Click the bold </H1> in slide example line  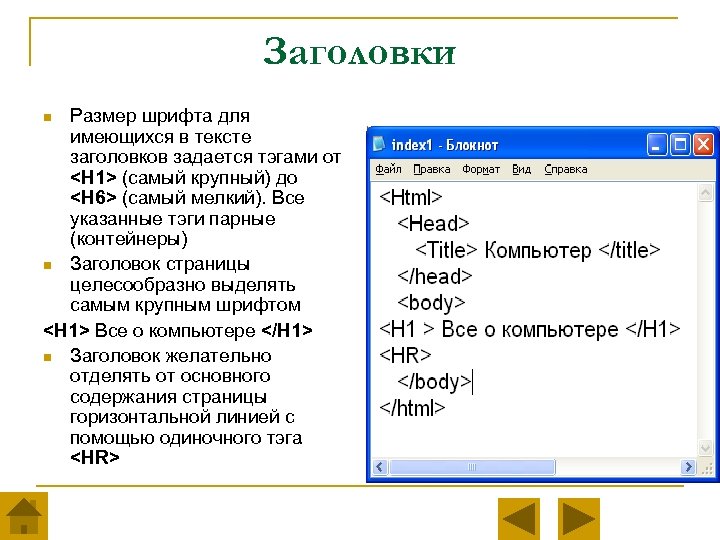click(x=287, y=331)
